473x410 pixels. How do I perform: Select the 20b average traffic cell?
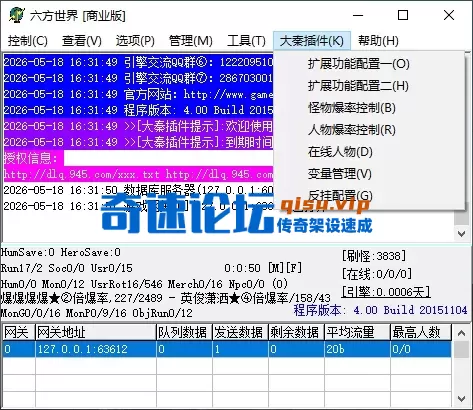coord(357,349)
